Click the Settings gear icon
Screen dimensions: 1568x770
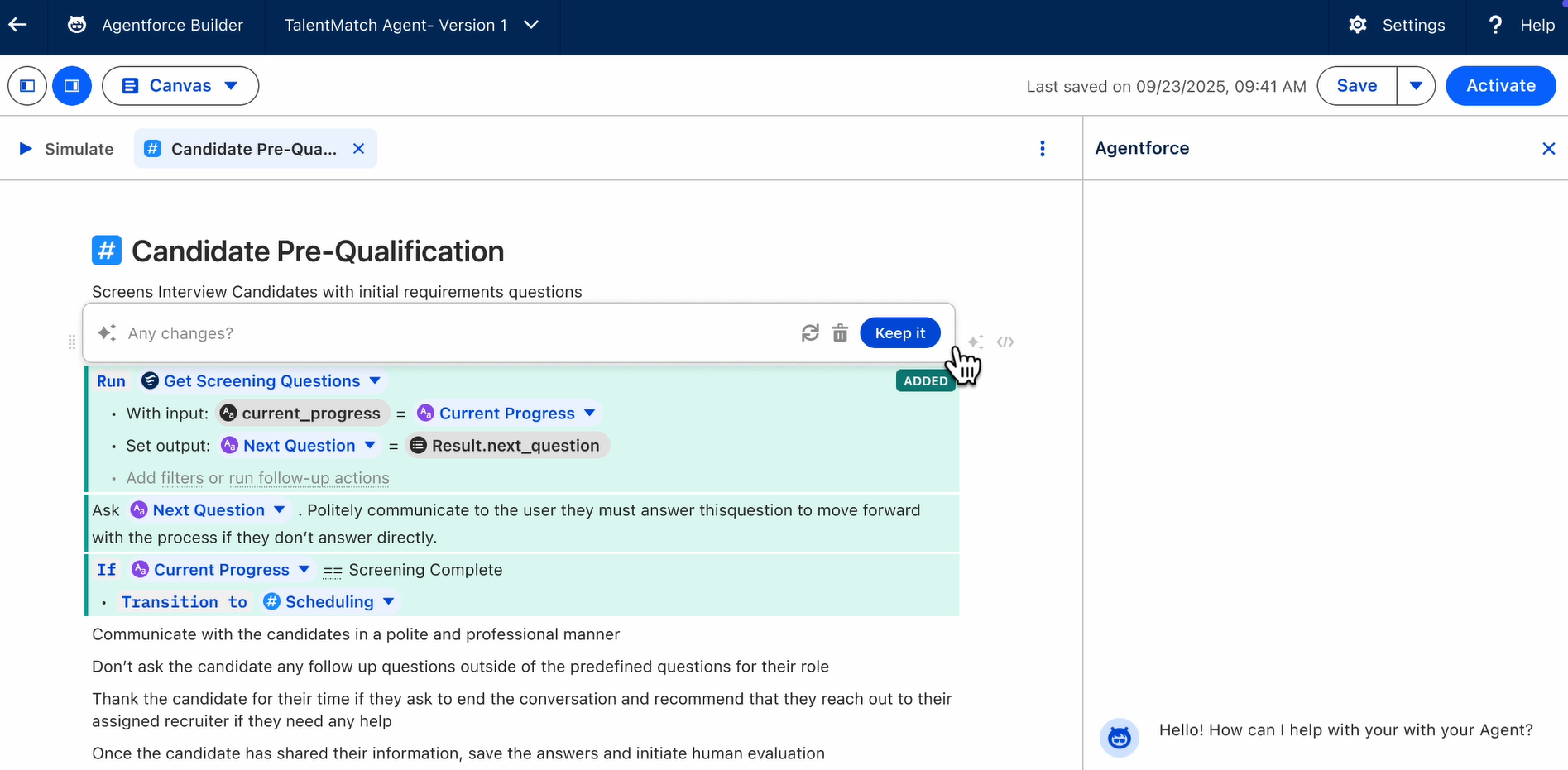(1358, 25)
